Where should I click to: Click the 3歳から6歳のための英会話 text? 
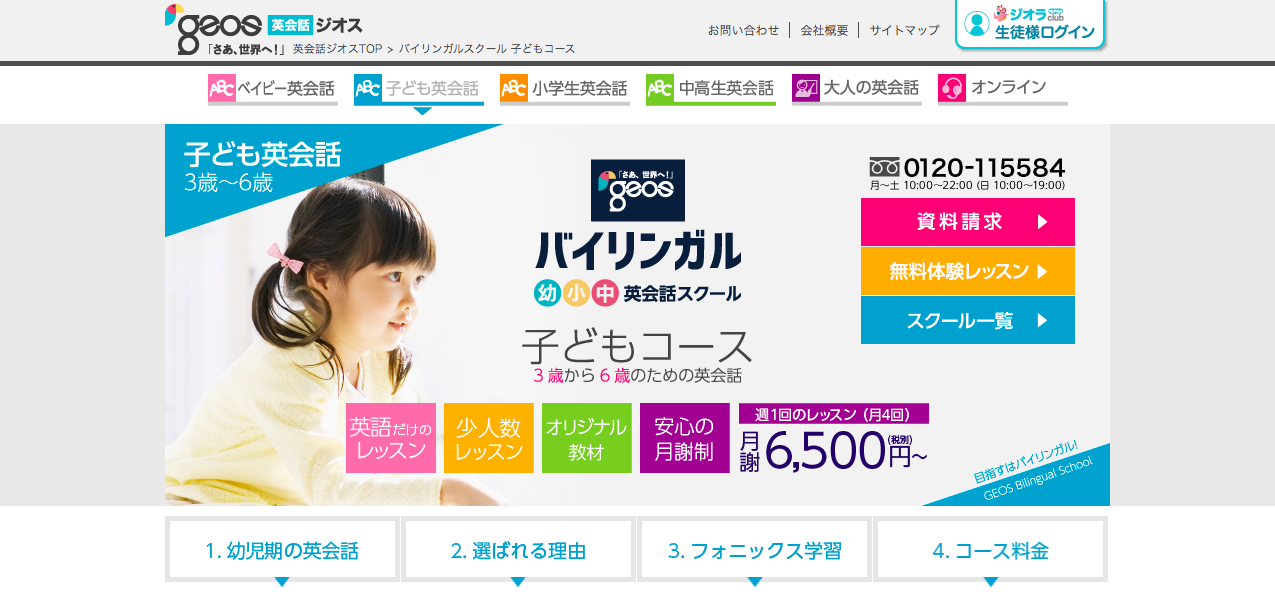click(x=637, y=376)
